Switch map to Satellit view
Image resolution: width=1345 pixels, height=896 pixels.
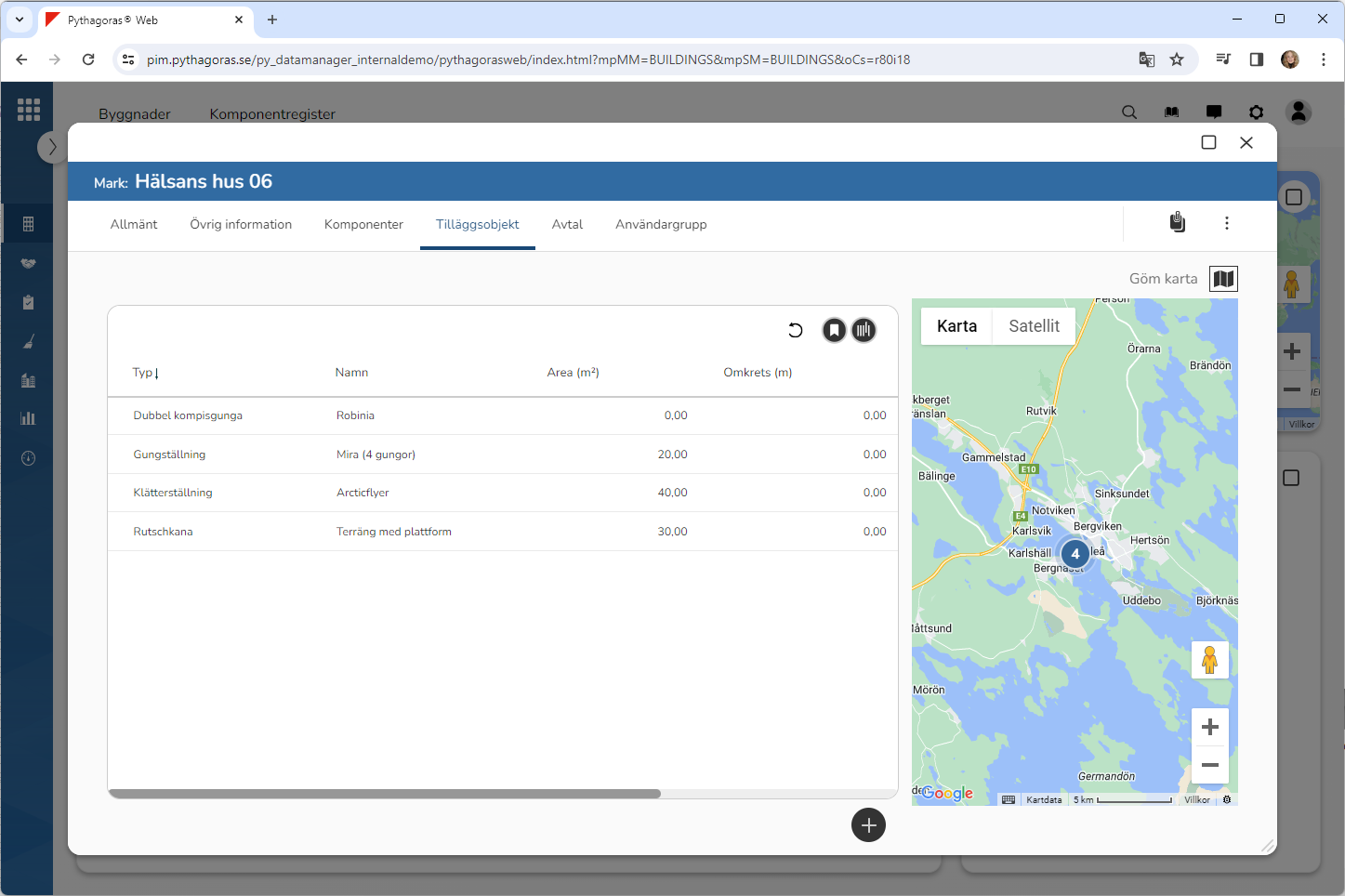pos(1034,326)
